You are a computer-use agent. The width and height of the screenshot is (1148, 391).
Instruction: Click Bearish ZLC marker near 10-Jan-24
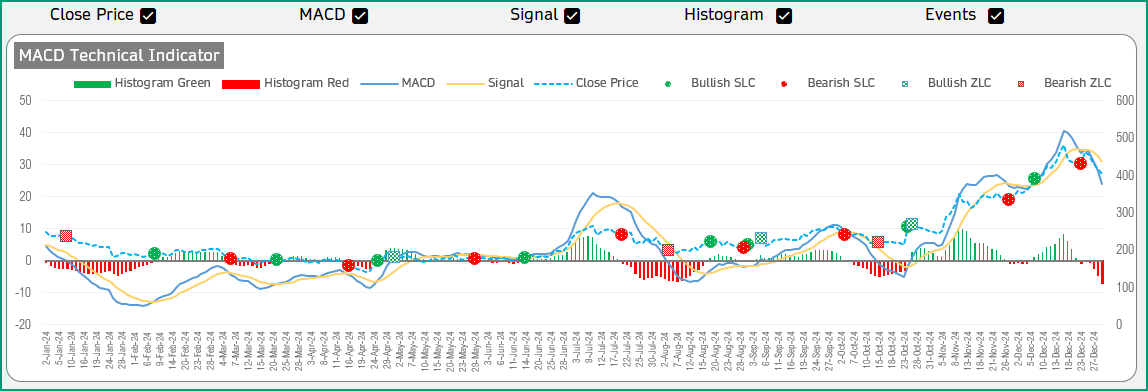(66, 236)
